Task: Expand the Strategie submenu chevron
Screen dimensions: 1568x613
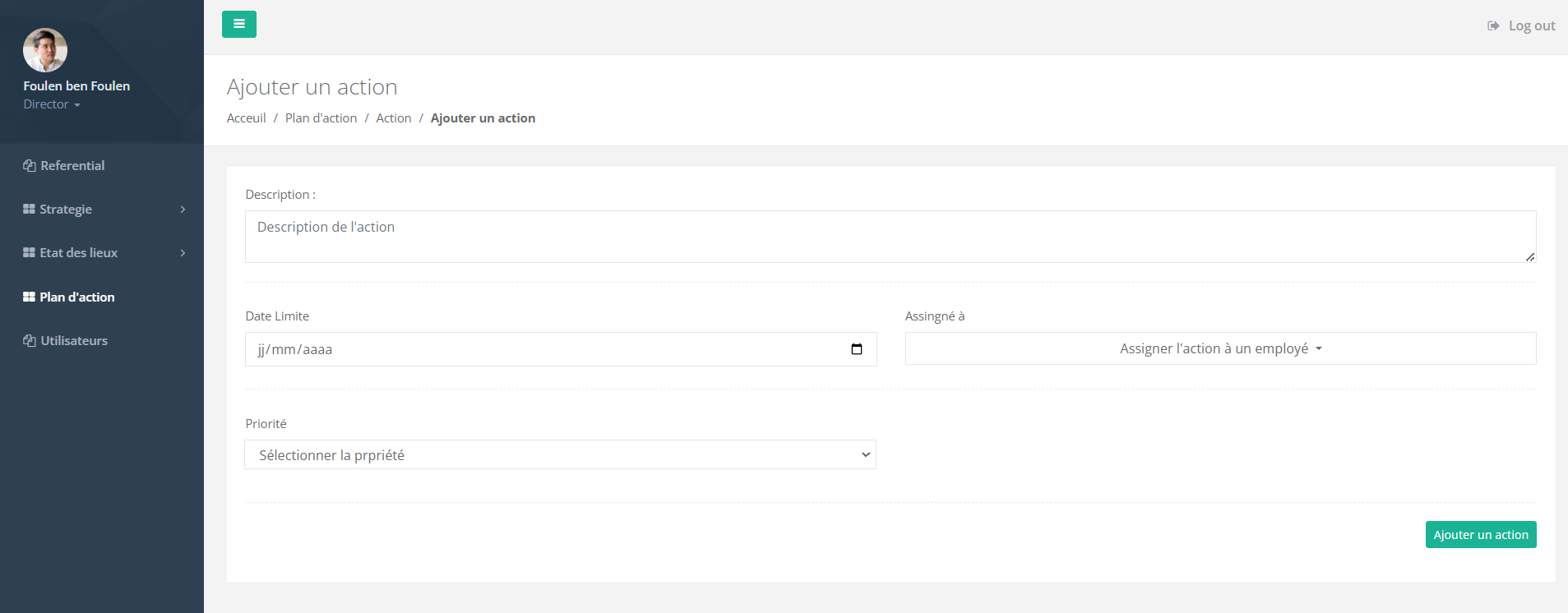Action: (x=183, y=210)
